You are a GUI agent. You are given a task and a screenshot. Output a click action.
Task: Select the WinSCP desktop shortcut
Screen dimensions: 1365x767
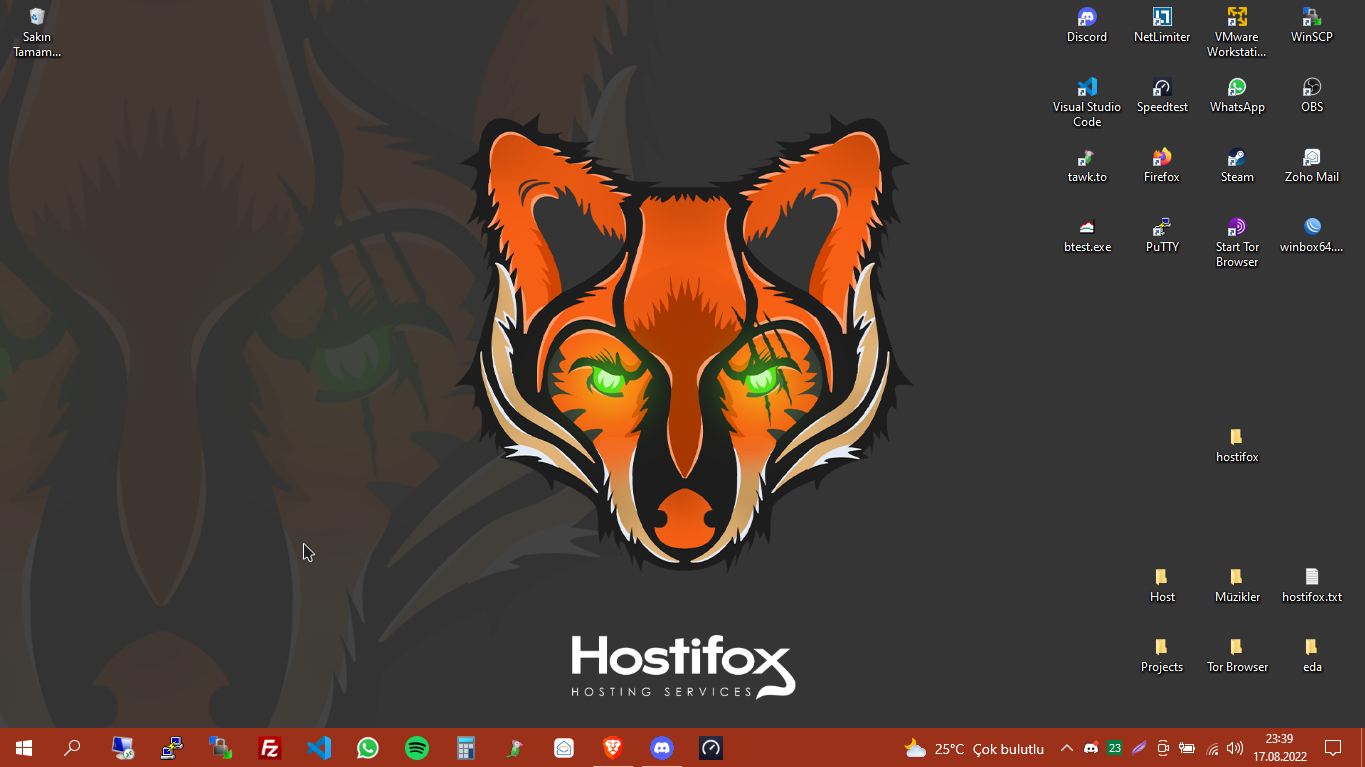[1312, 26]
